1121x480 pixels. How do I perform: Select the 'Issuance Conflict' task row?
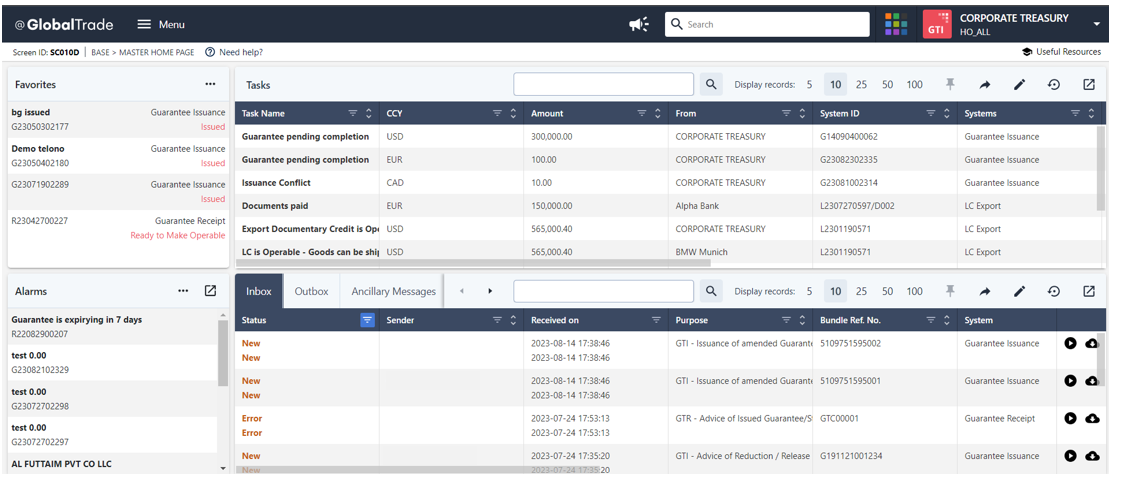[665, 182]
